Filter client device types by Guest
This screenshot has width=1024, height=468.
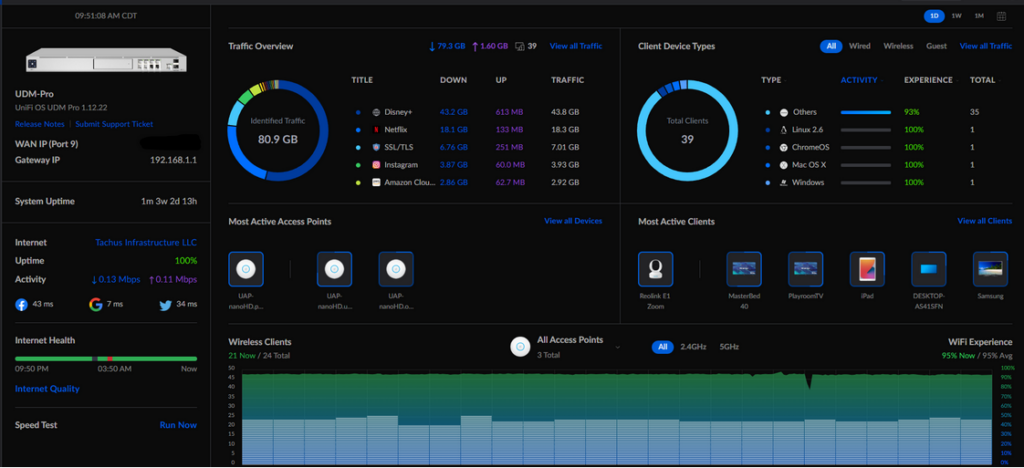point(936,46)
